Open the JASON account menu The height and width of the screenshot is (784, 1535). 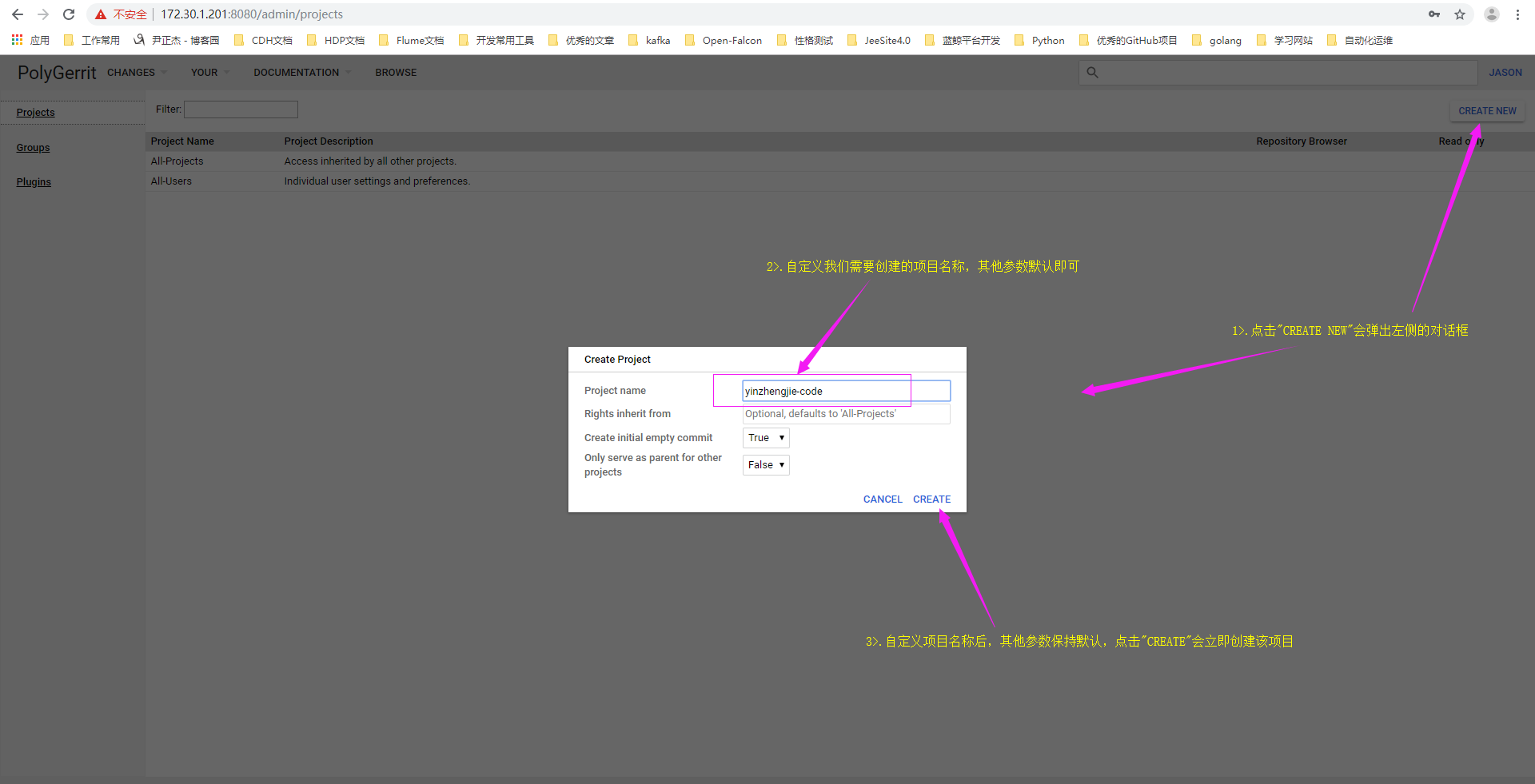click(x=1505, y=72)
